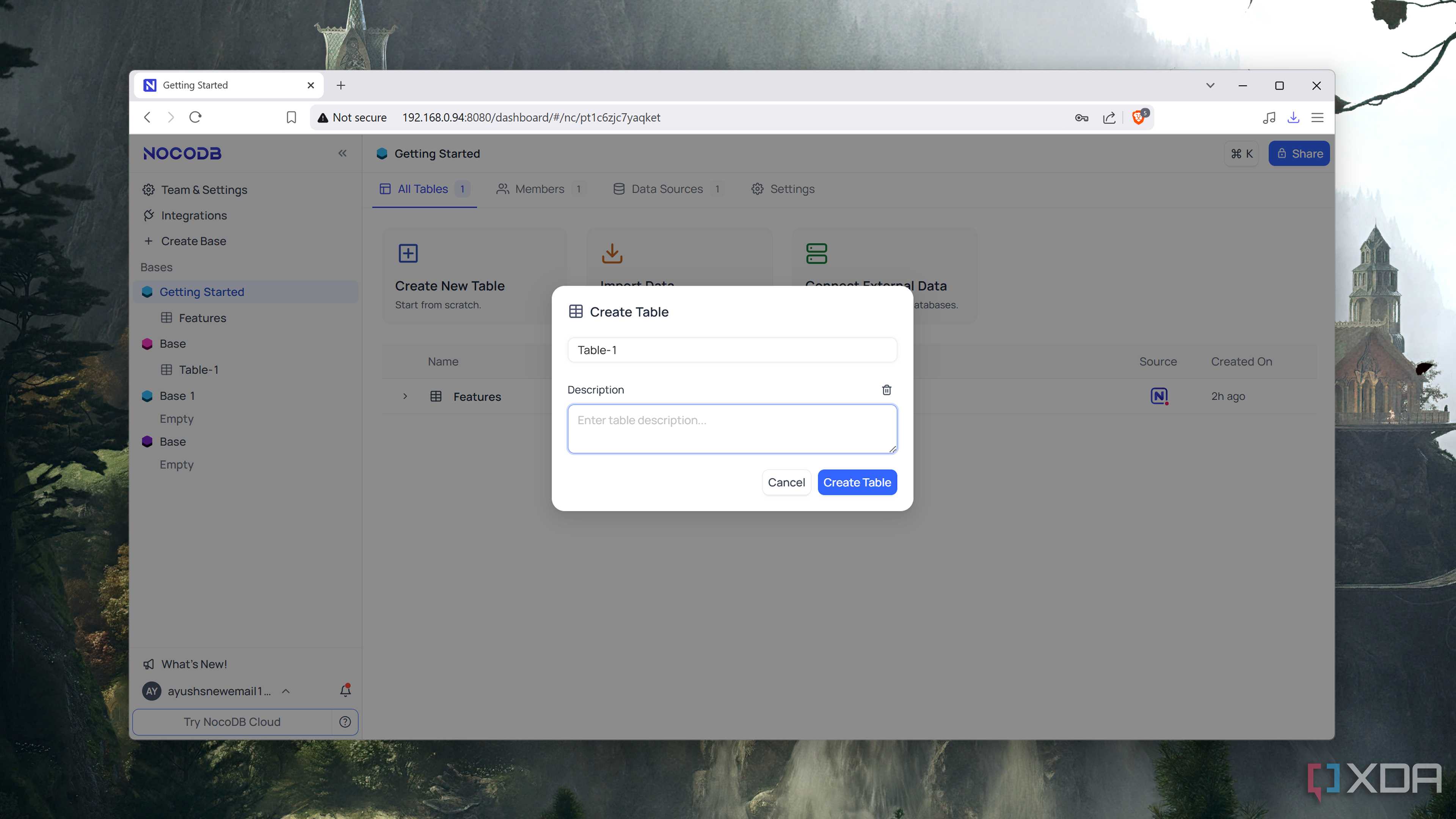Click the password key icon in address bar
Viewport: 1456px width, 819px height.
pos(1081,118)
